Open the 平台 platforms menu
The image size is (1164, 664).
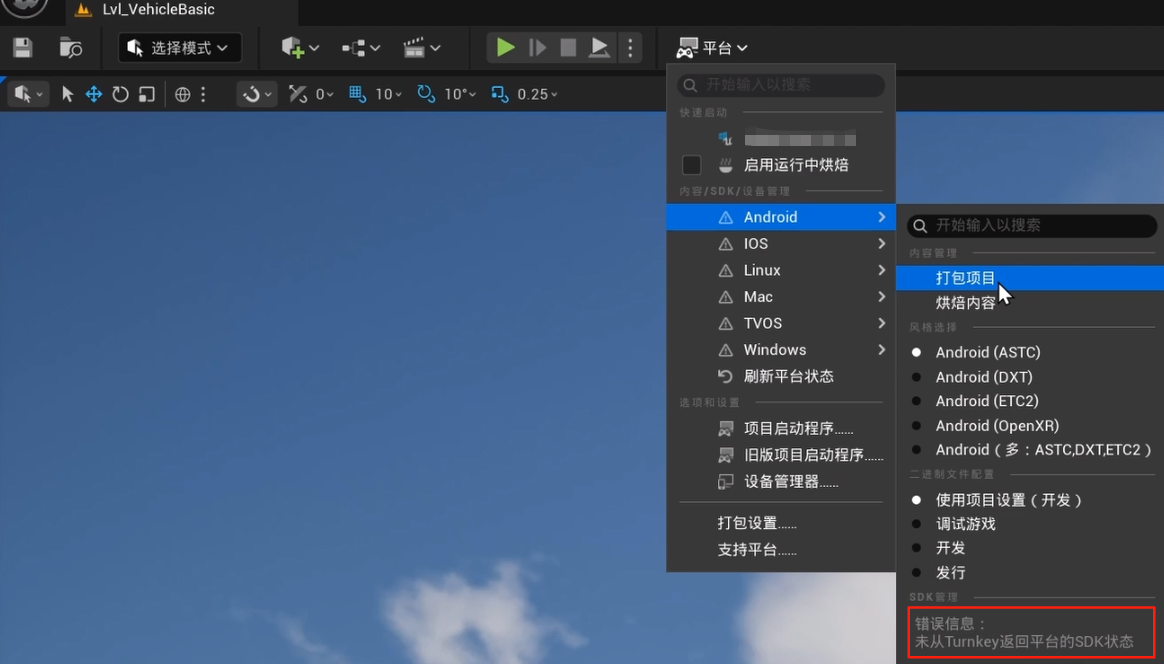click(711, 48)
